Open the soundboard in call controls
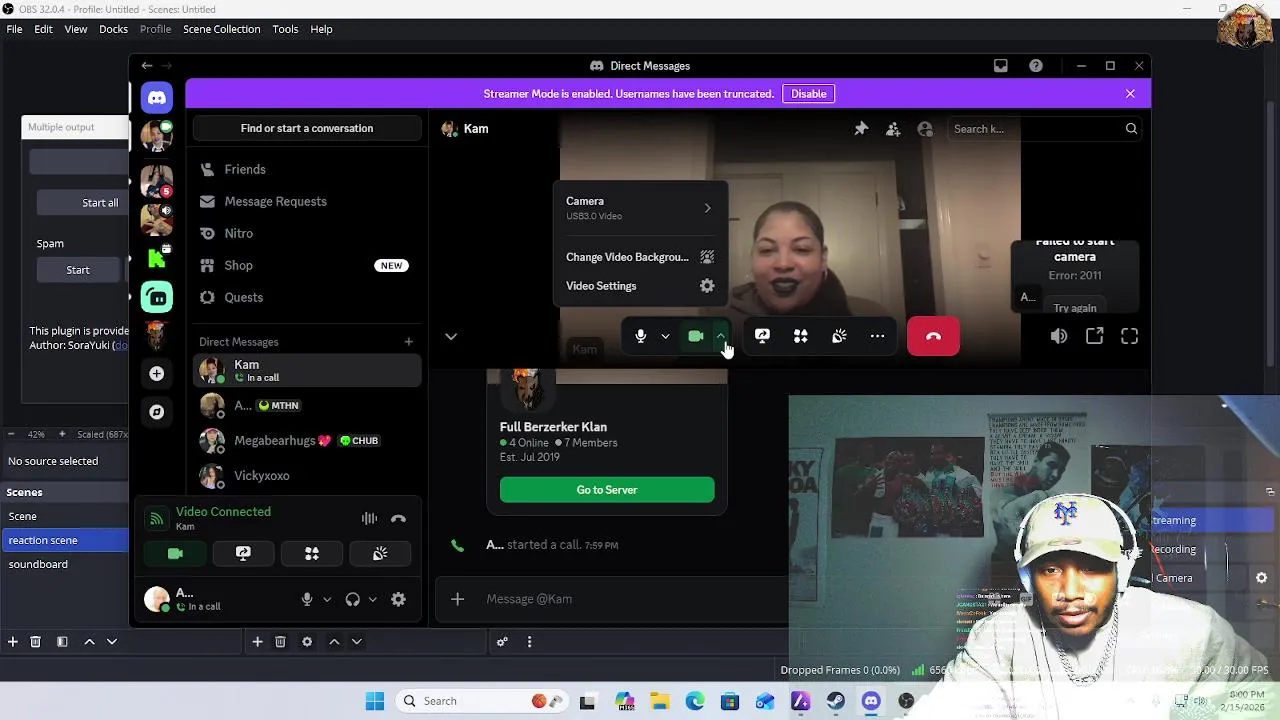1280x720 pixels. (839, 336)
